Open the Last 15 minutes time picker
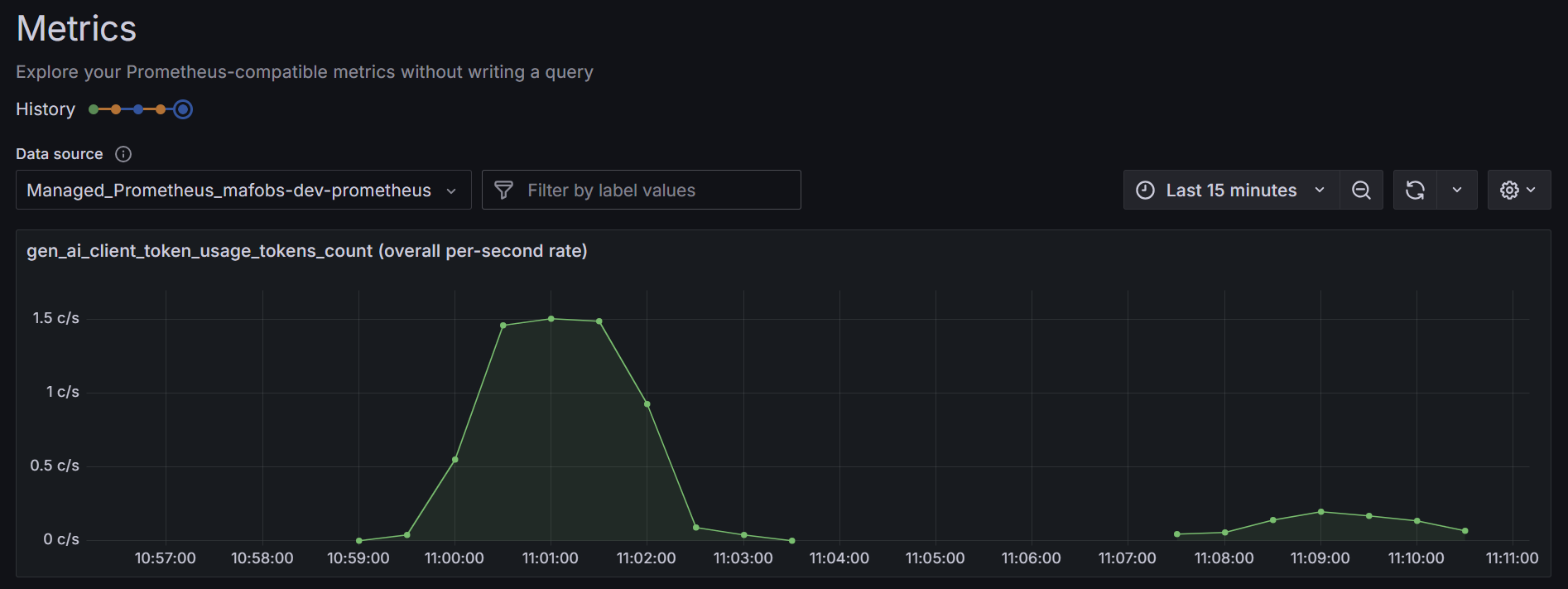 [1231, 191]
